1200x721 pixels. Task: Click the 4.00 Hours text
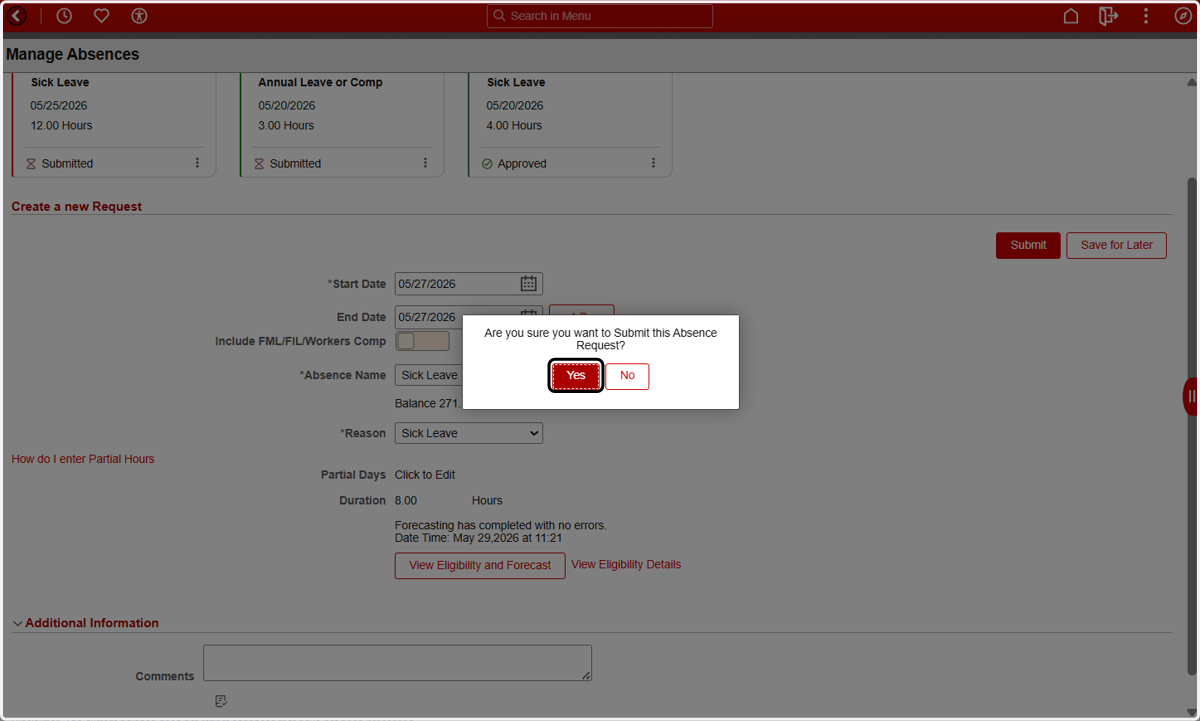point(514,126)
